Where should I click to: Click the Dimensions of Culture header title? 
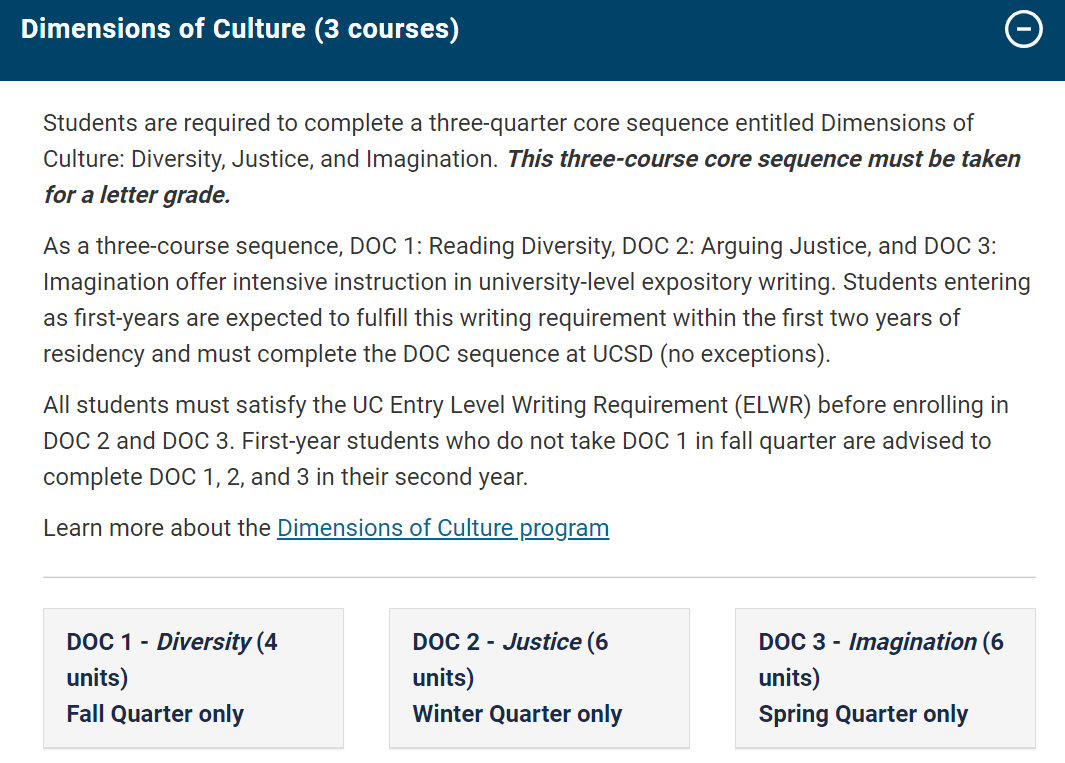click(x=163, y=29)
